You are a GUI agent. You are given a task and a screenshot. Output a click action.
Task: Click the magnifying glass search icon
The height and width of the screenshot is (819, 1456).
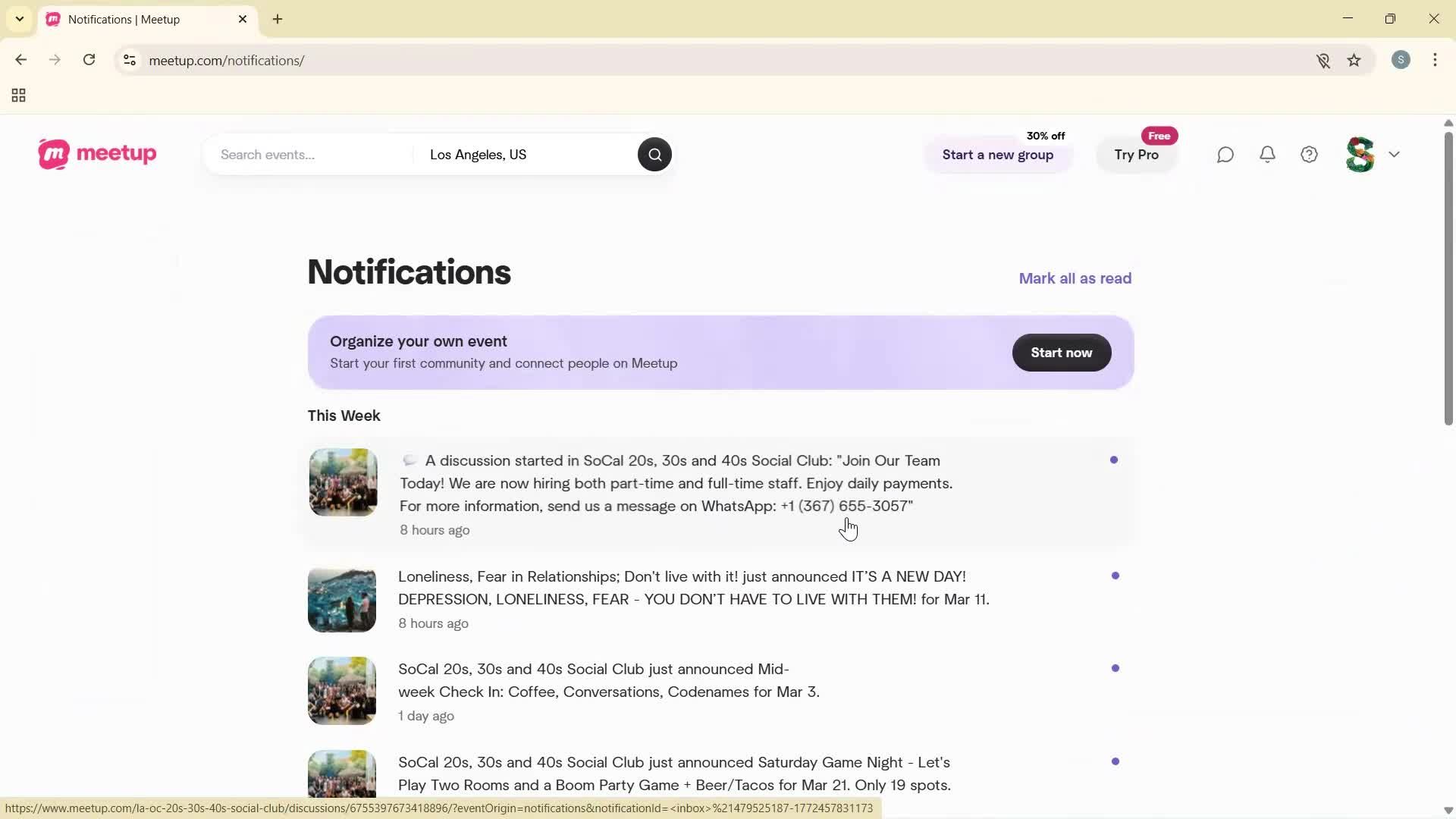[x=654, y=154]
